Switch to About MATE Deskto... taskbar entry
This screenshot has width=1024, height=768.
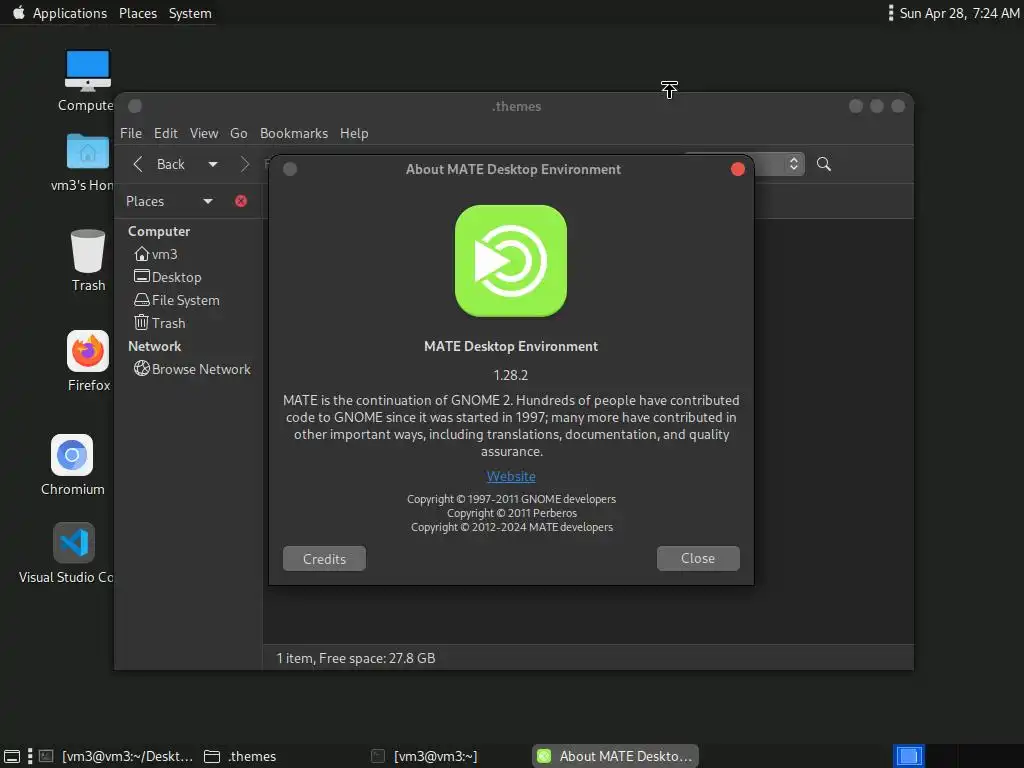(615, 756)
